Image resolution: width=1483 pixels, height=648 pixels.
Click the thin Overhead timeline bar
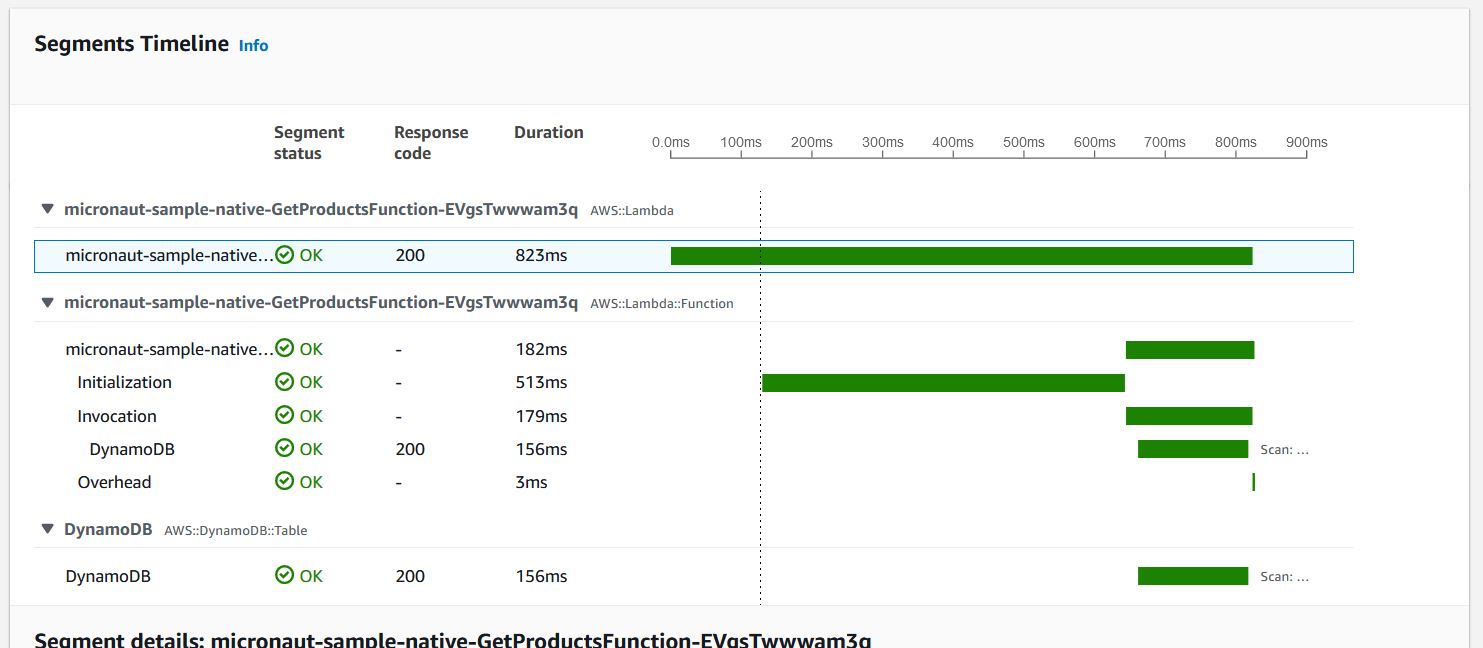click(x=1253, y=482)
